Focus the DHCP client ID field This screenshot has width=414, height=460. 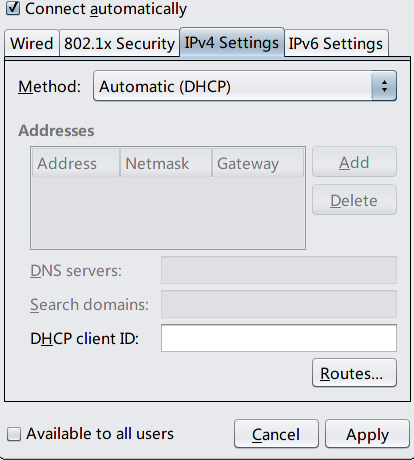[x=279, y=338]
